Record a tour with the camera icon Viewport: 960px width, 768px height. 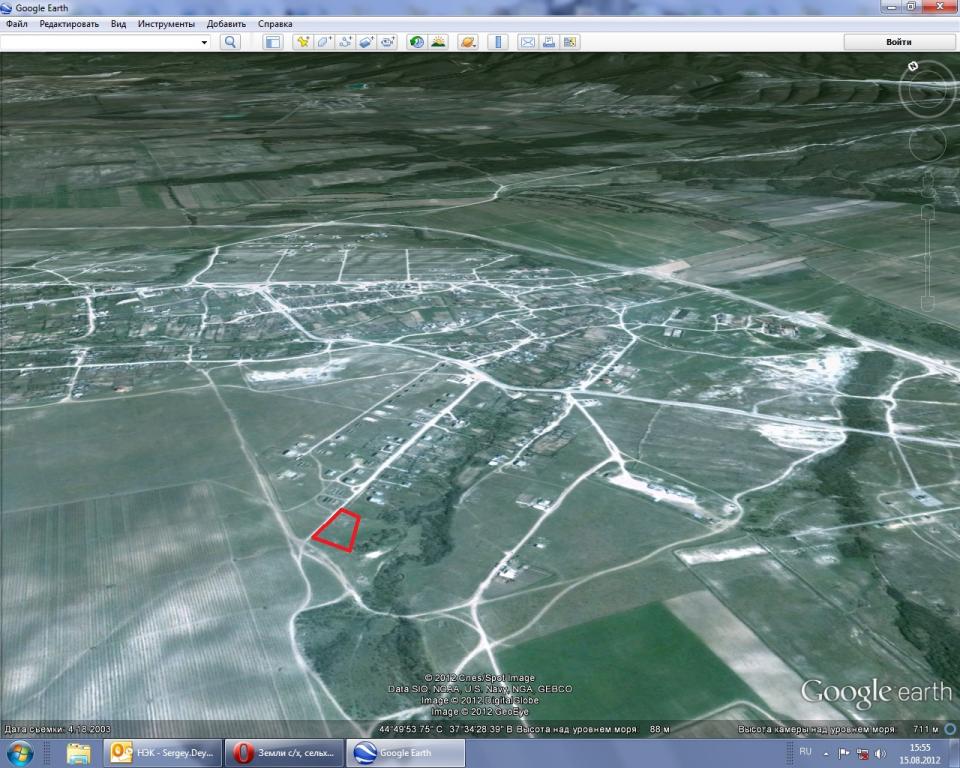tap(388, 42)
